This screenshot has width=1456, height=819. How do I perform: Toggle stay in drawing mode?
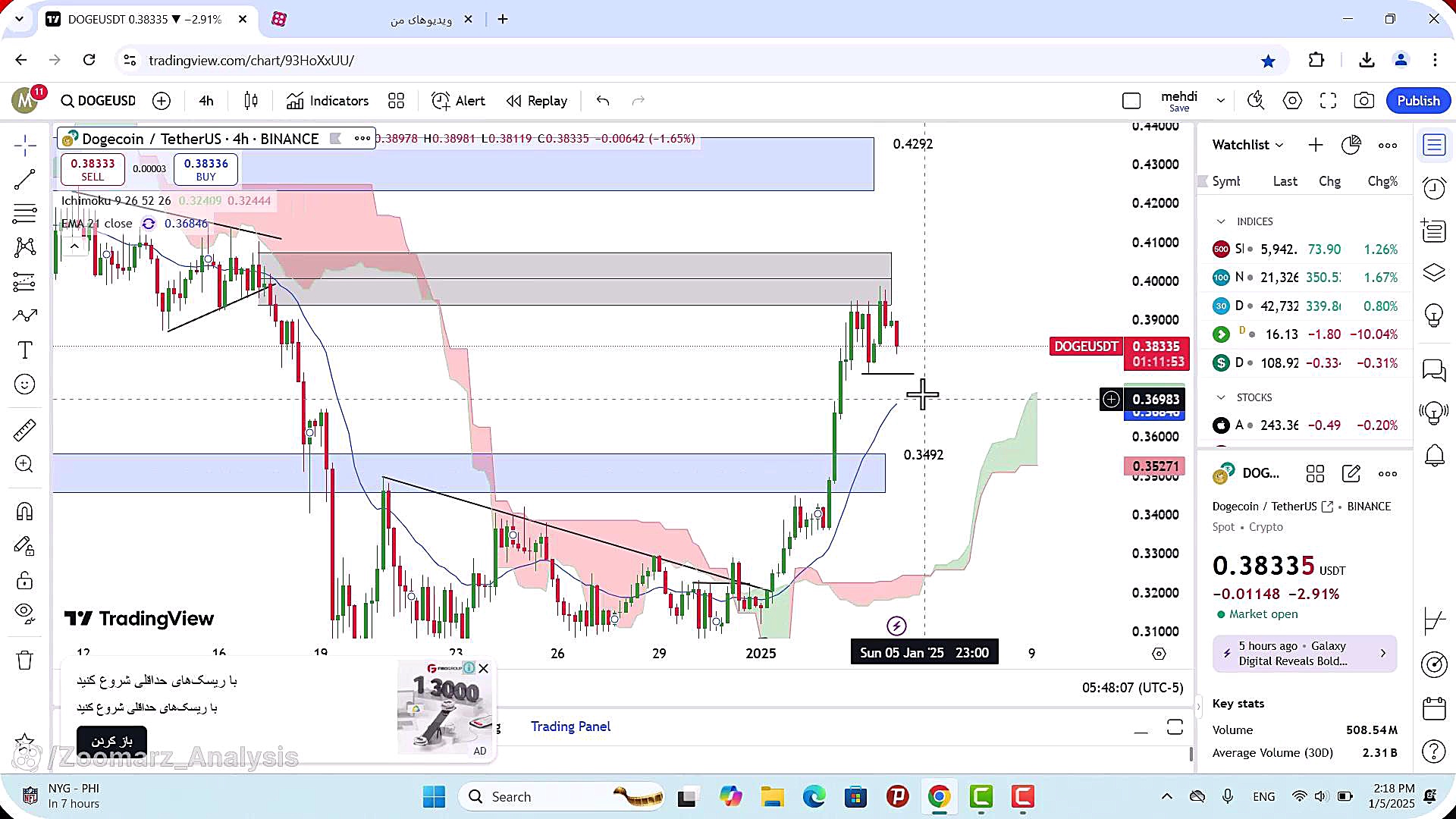coord(25,546)
